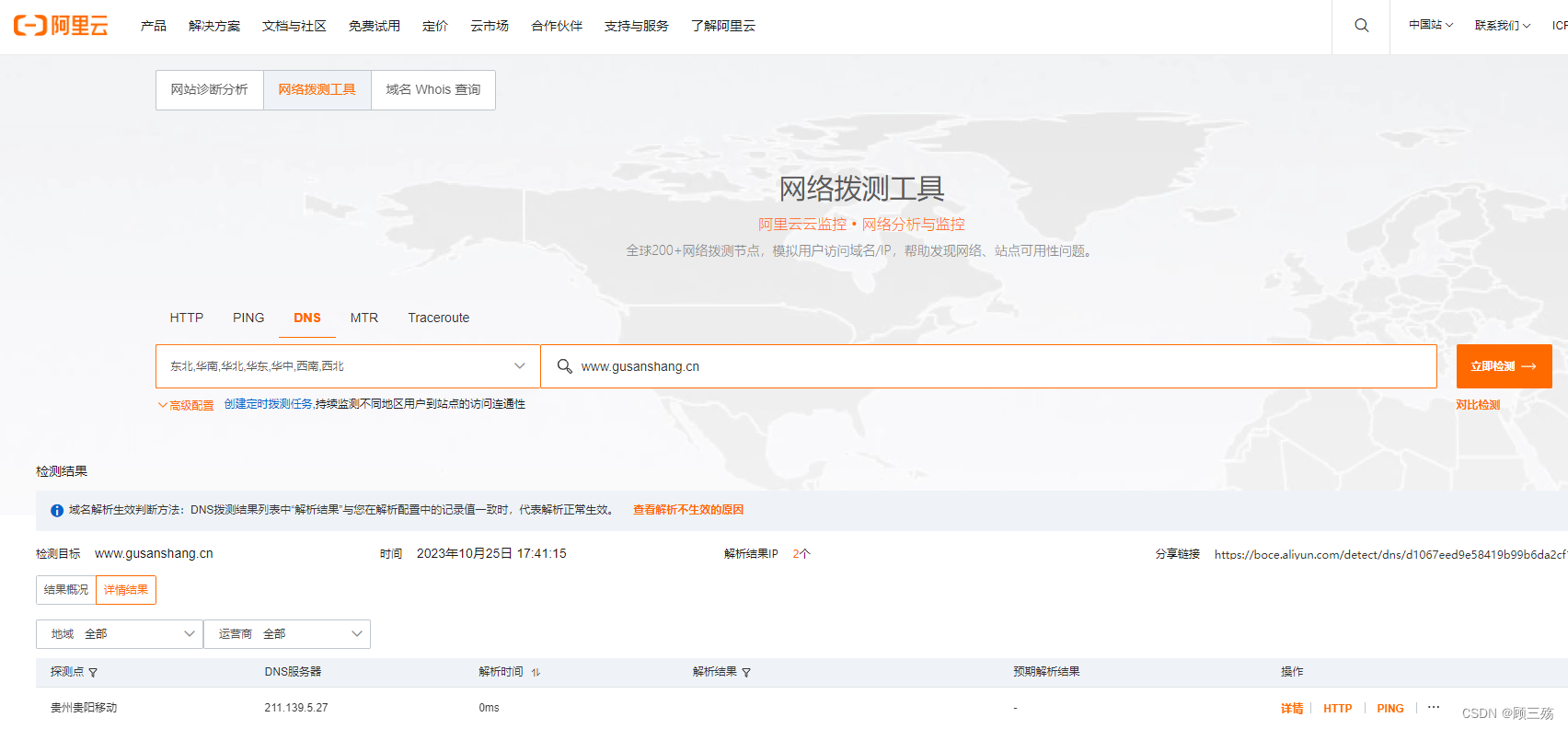Select the HTTP test tab
The image size is (1568, 729).
(187, 318)
